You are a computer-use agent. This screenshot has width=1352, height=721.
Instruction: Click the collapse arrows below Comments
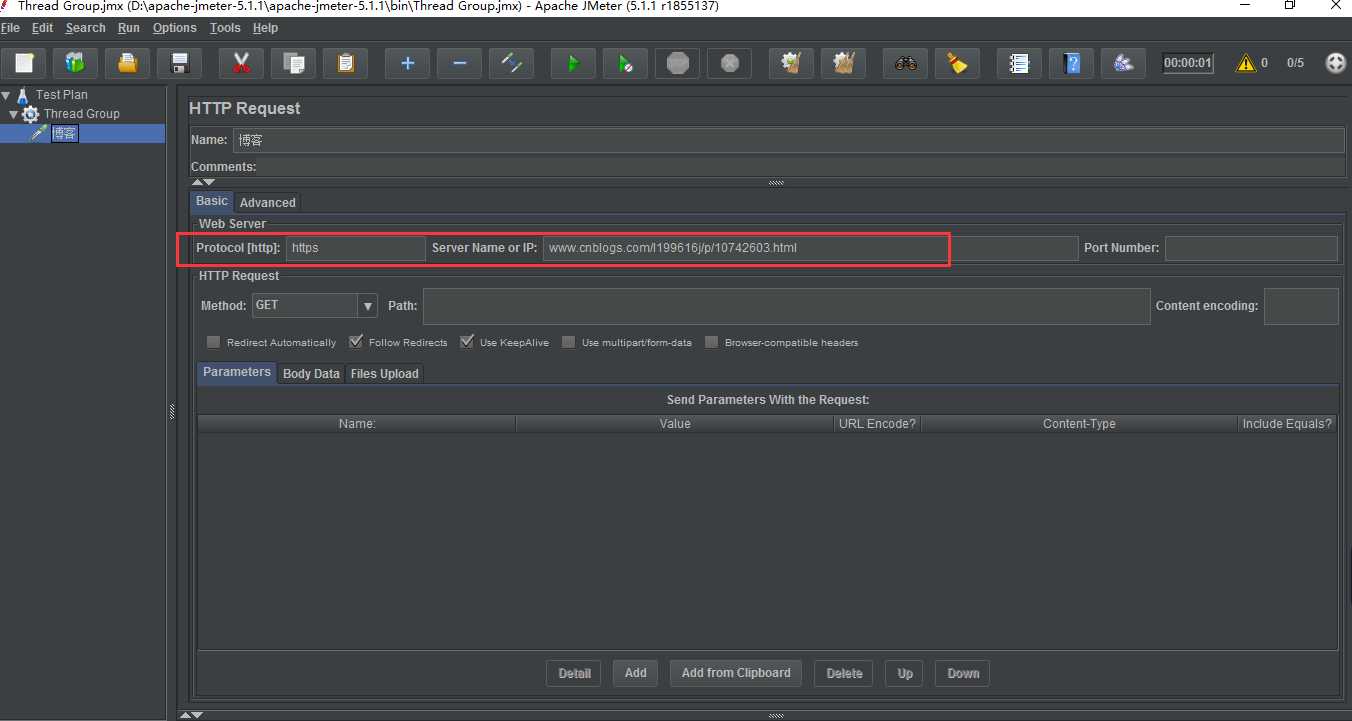click(x=203, y=182)
